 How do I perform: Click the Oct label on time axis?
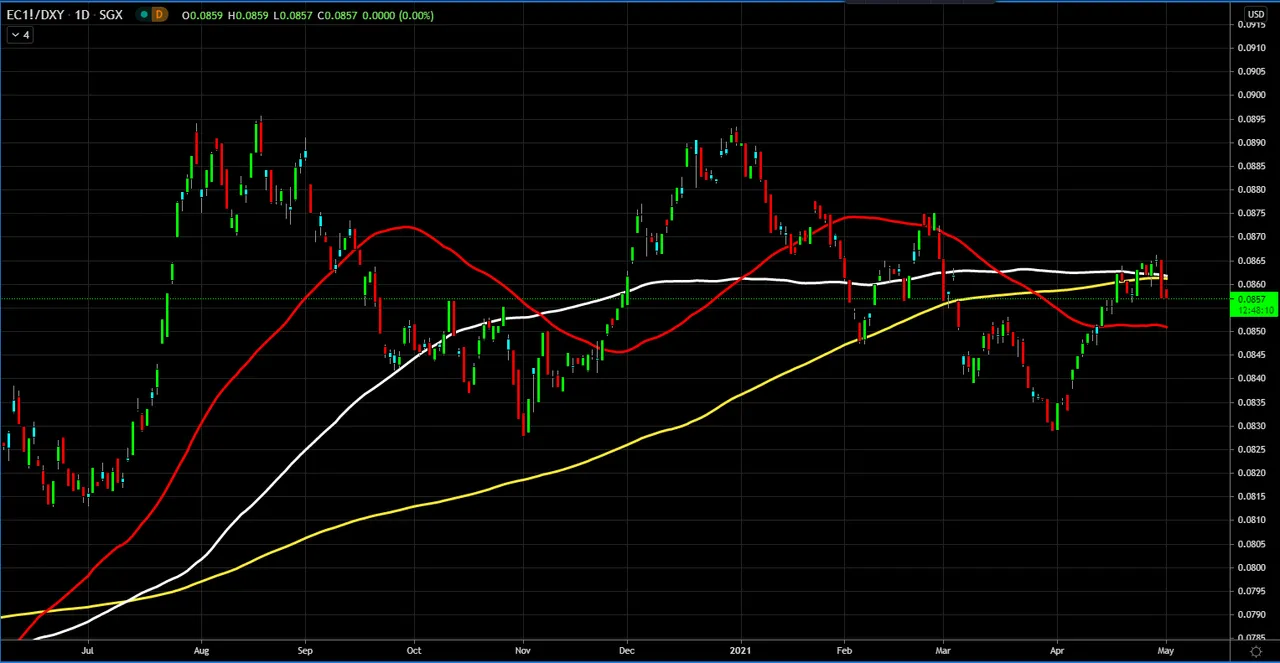[x=413, y=650]
